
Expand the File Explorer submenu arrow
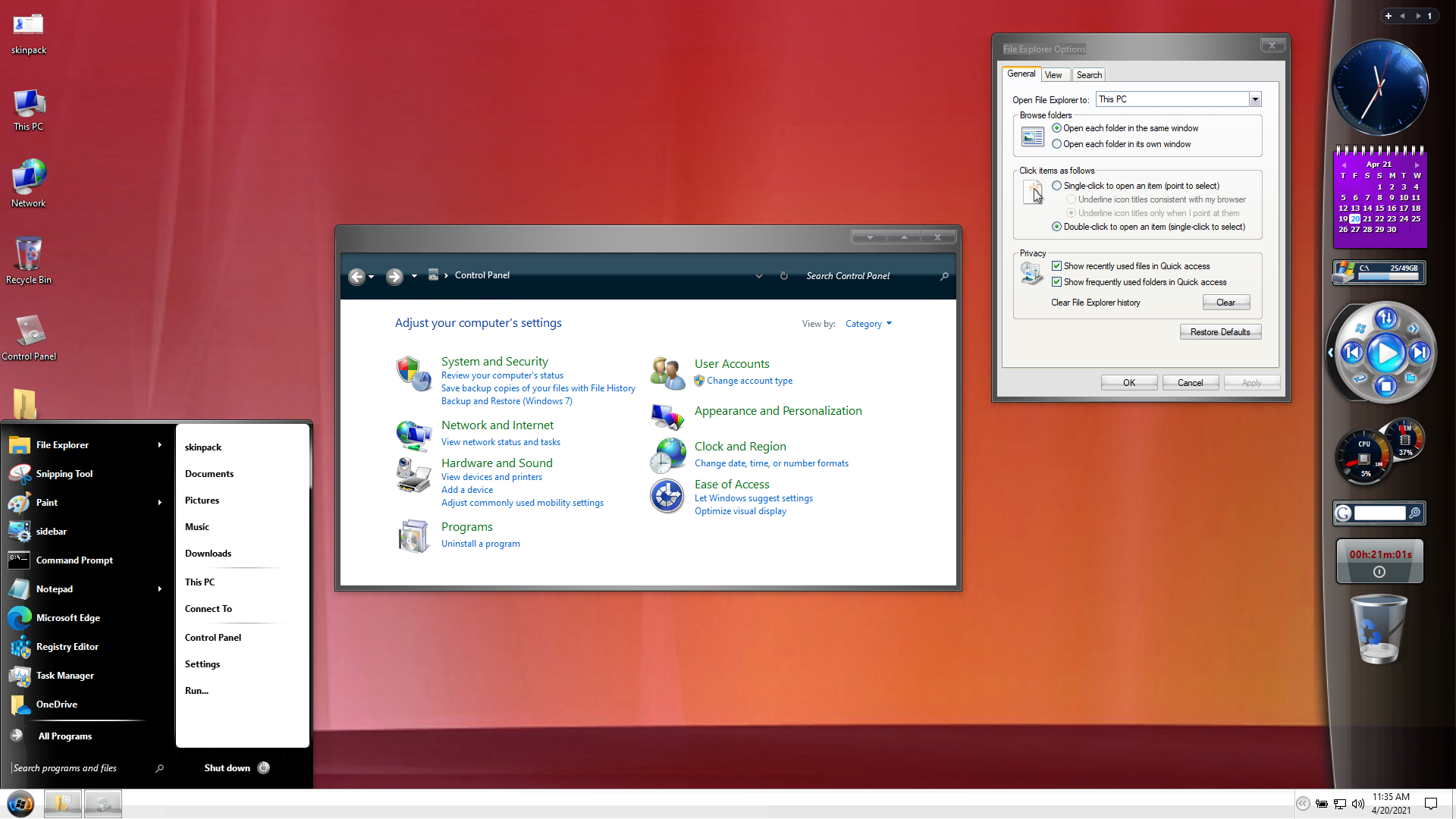pyautogui.click(x=159, y=445)
